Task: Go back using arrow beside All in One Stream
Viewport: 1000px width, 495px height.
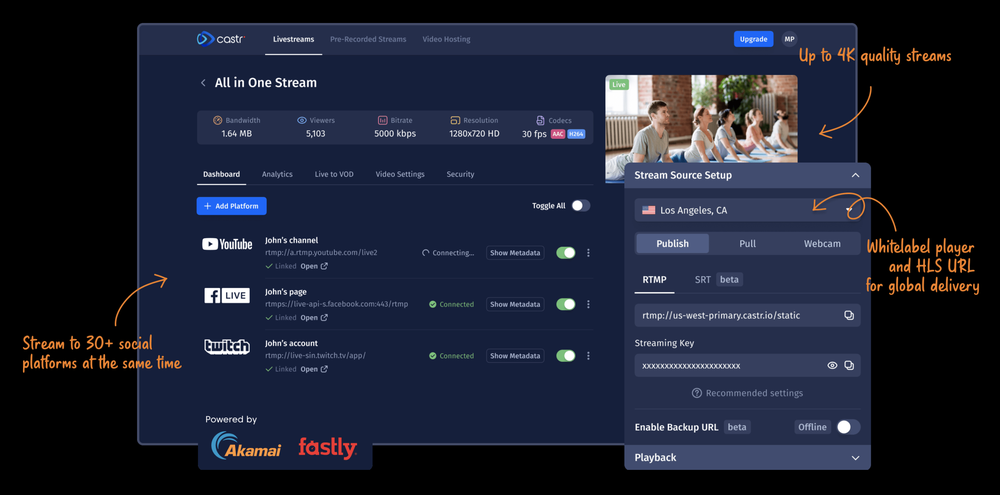Action: tap(203, 83)
